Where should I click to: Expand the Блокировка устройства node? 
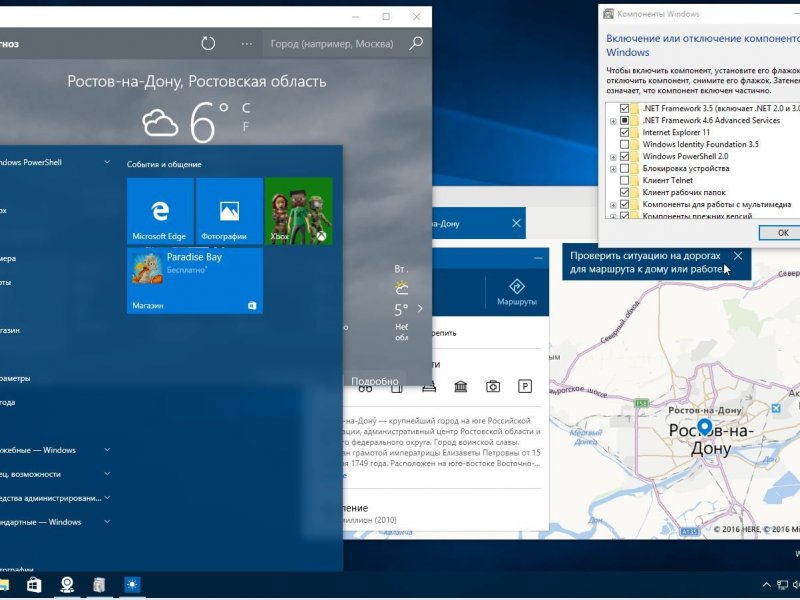point(613,169)
